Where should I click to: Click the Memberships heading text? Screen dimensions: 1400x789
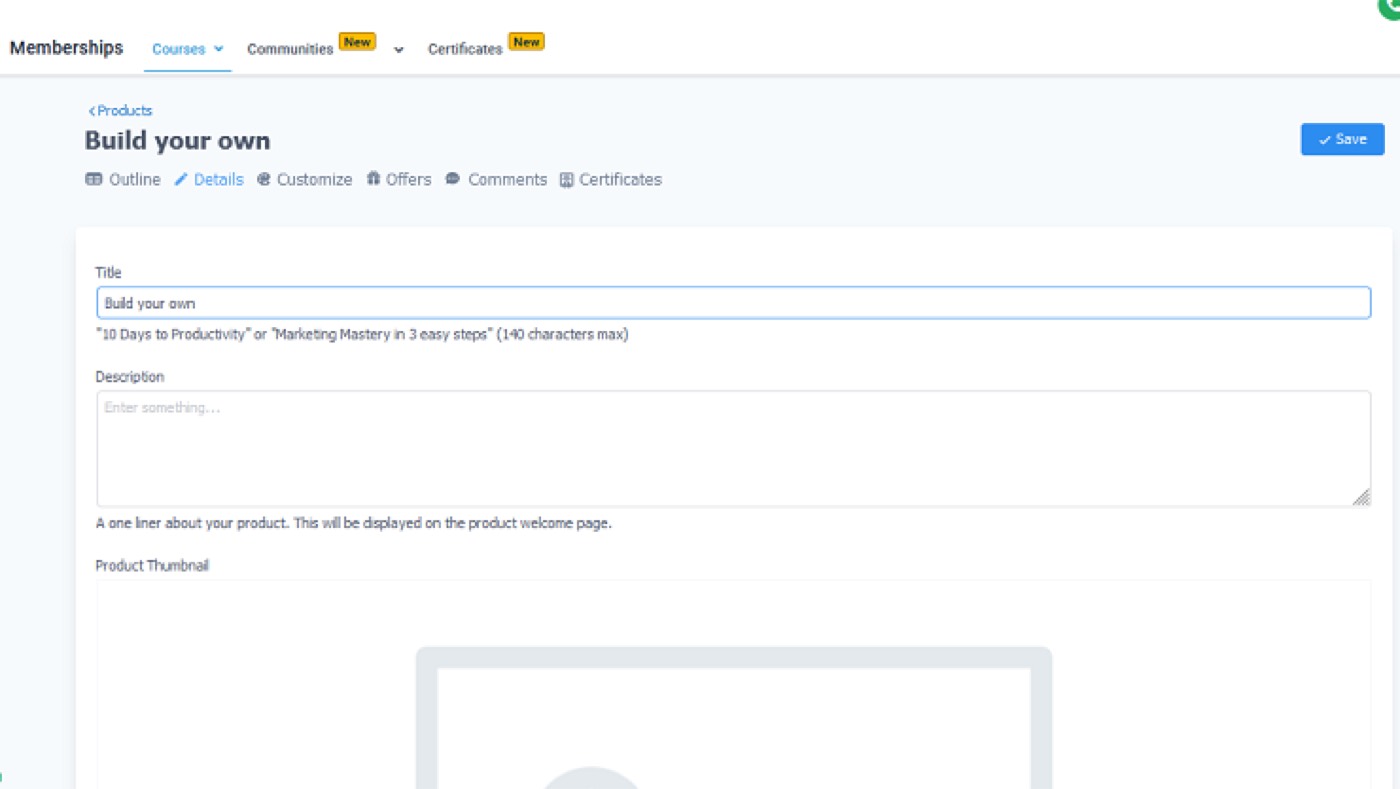(x=67, y=48)
